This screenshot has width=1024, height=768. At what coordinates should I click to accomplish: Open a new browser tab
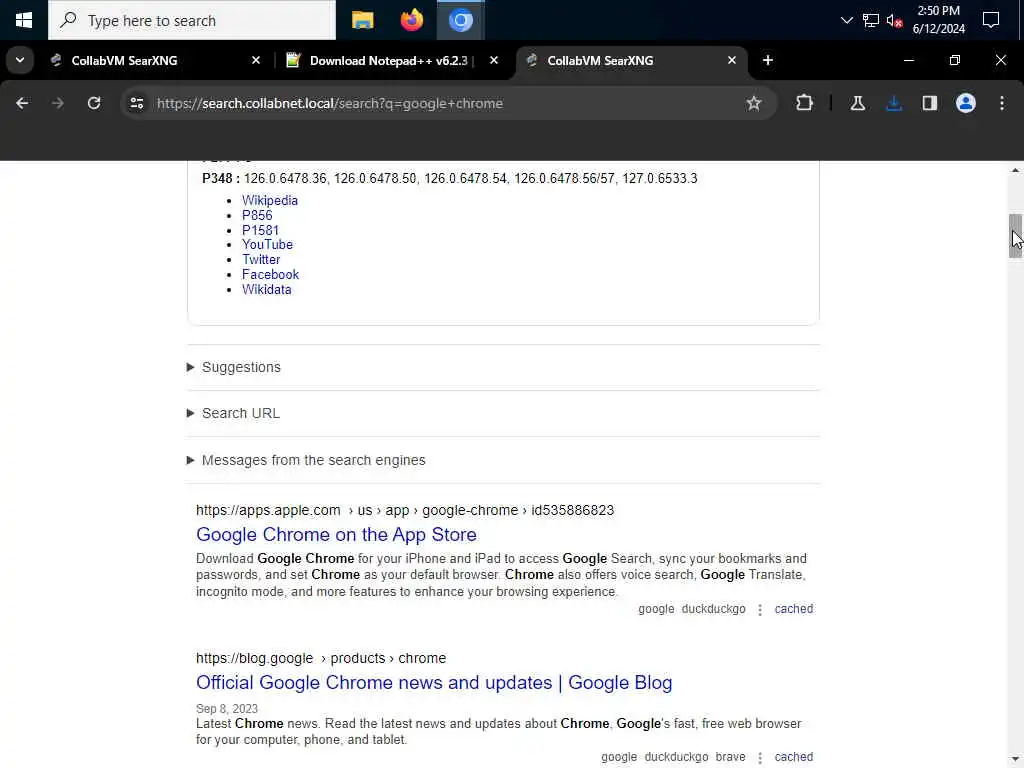[x=768, y=60]
